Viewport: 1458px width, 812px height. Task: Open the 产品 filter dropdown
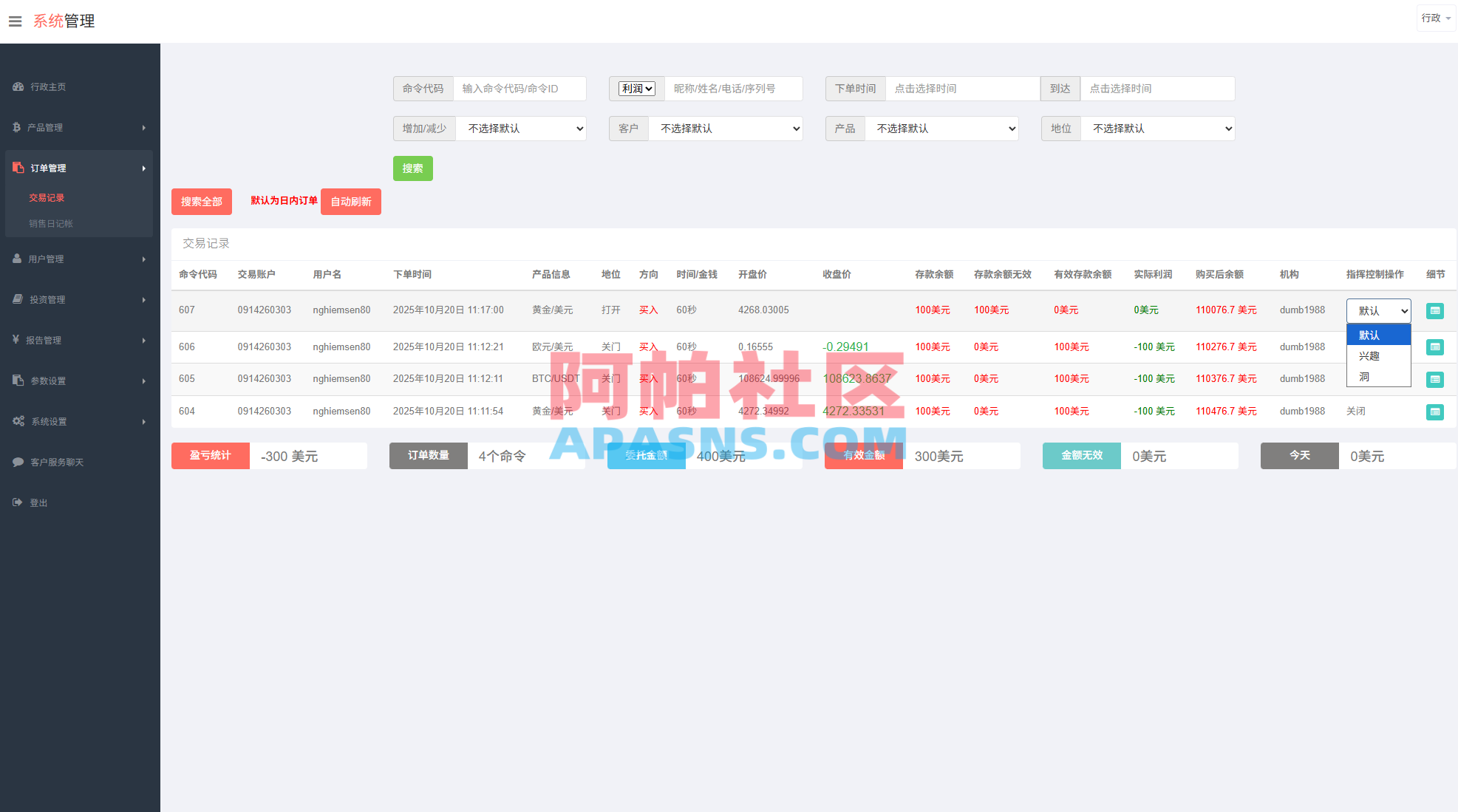pos(942,128)
